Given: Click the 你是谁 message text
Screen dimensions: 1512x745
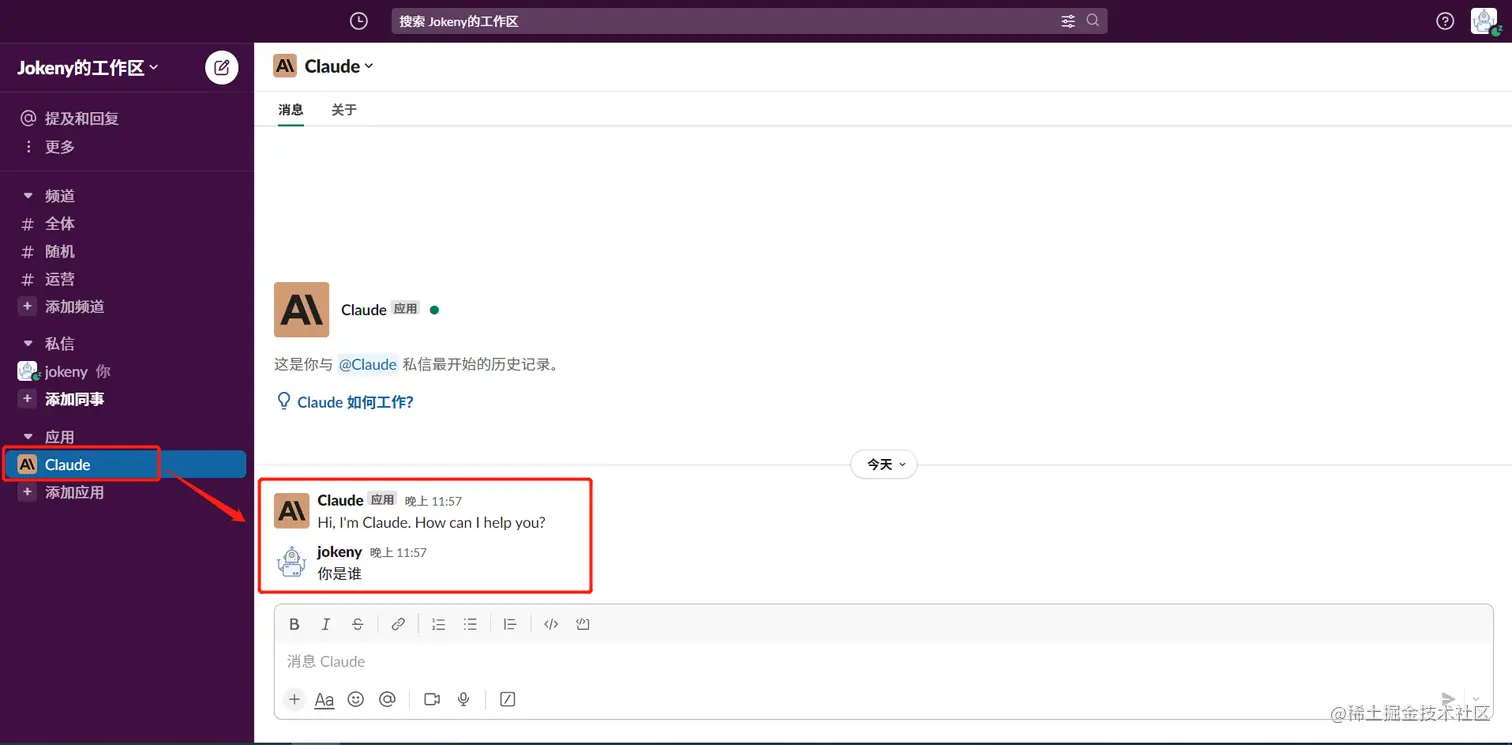Looking at the screenshot, I should click(340, 574).
